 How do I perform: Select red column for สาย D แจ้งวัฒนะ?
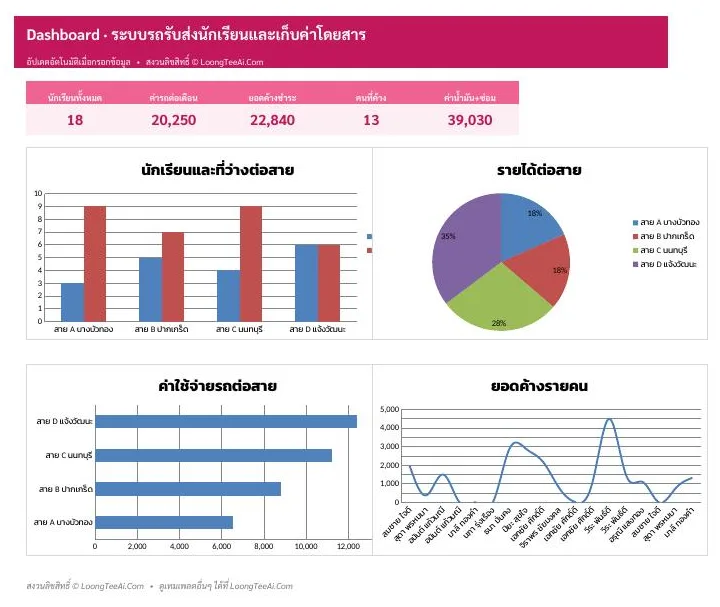(x=329, y=283)
